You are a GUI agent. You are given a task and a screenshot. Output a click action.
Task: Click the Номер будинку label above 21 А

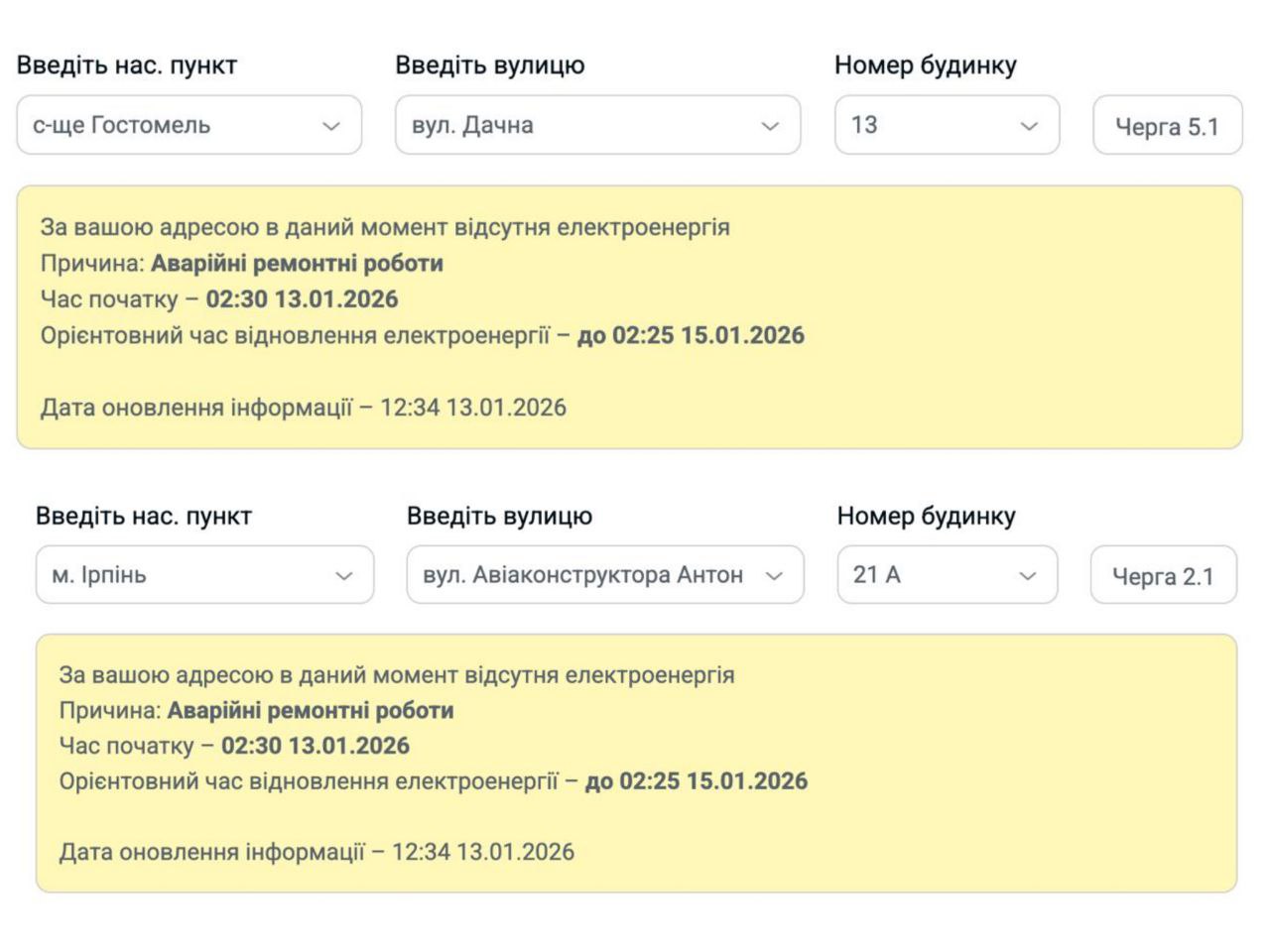(x=926, y=516)
